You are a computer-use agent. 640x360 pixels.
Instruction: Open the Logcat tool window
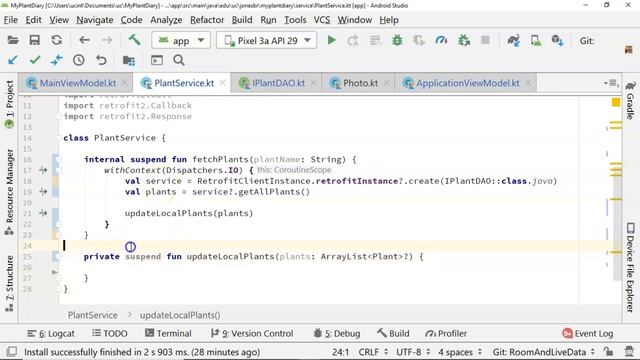(51, 333)
